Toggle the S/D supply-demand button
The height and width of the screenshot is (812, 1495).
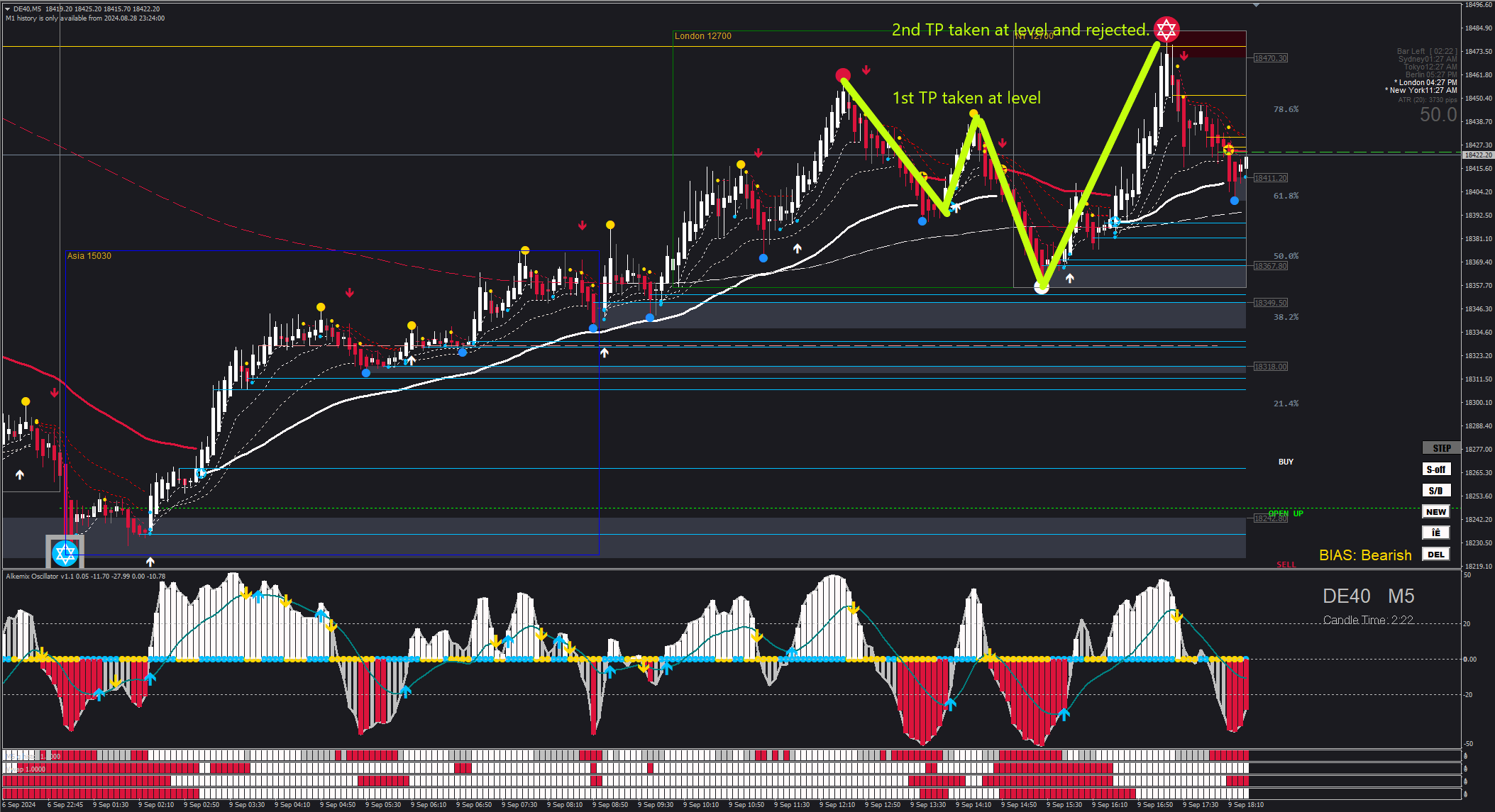click(x=1435, y=491)
